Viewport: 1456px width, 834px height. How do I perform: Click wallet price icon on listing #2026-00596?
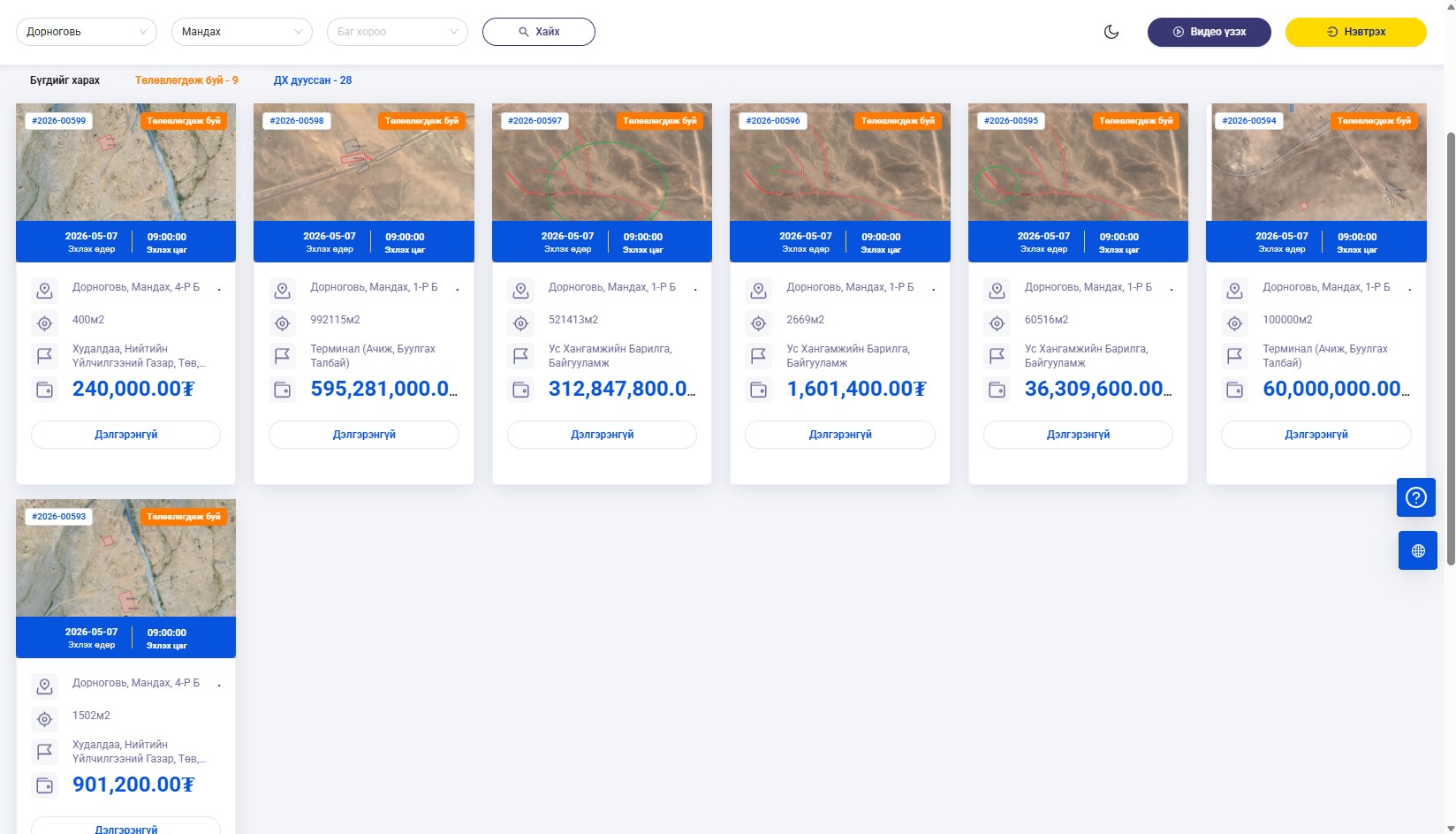pyautogui.click(x=759, y=390)
